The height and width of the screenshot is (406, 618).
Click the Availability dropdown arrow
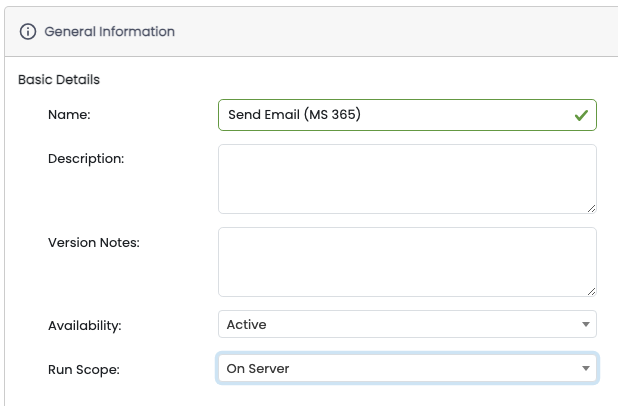[585, 325]
